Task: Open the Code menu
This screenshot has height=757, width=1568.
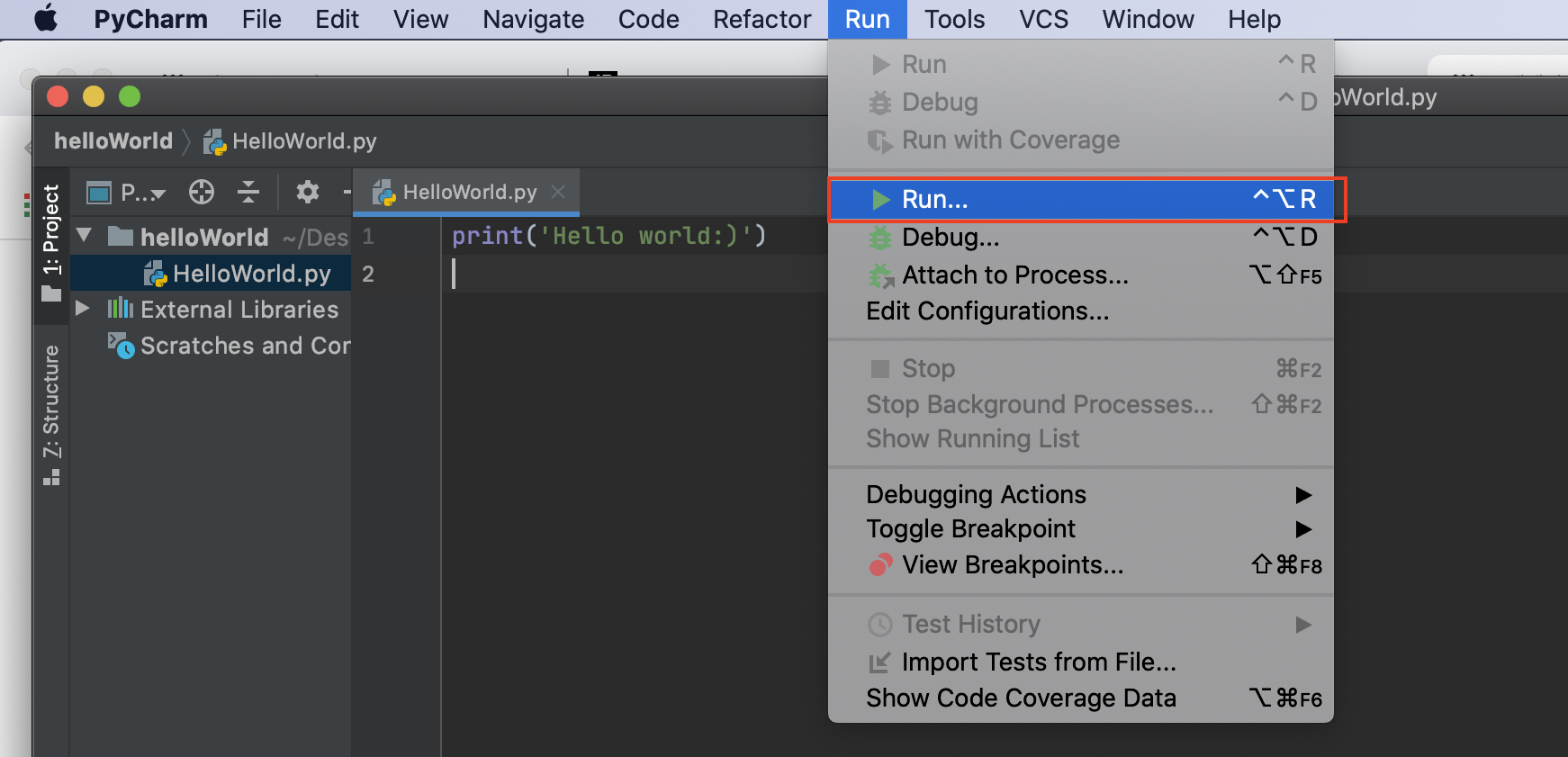Action: coord(648,19)
